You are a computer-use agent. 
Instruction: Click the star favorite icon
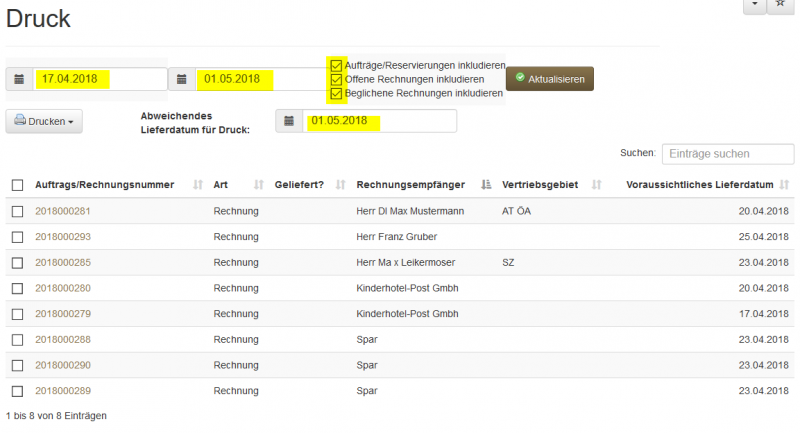coord(781,5)
